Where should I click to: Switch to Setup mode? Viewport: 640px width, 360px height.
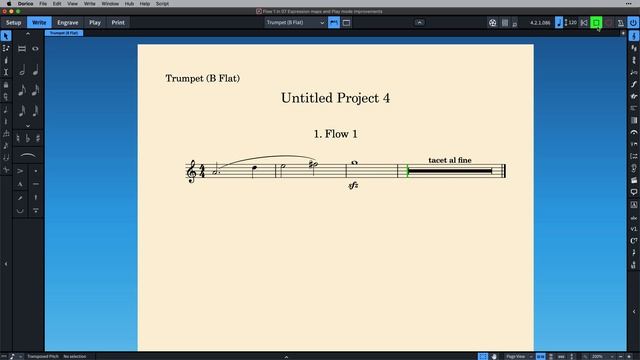[13, 22]
